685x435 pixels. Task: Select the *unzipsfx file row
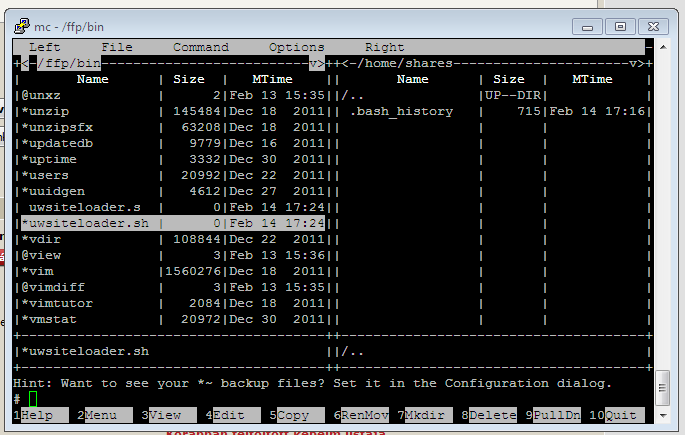pyautogui.click(x=173, y=127)
